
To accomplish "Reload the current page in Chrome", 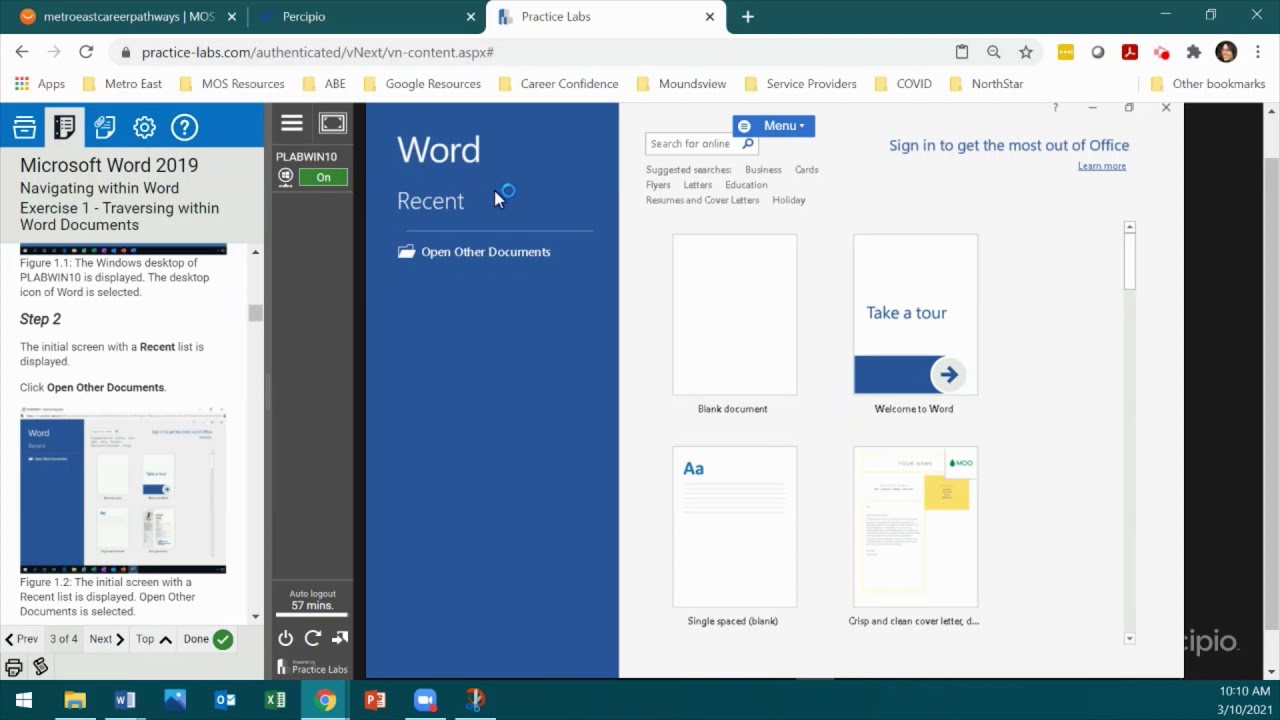I will 86,52.
